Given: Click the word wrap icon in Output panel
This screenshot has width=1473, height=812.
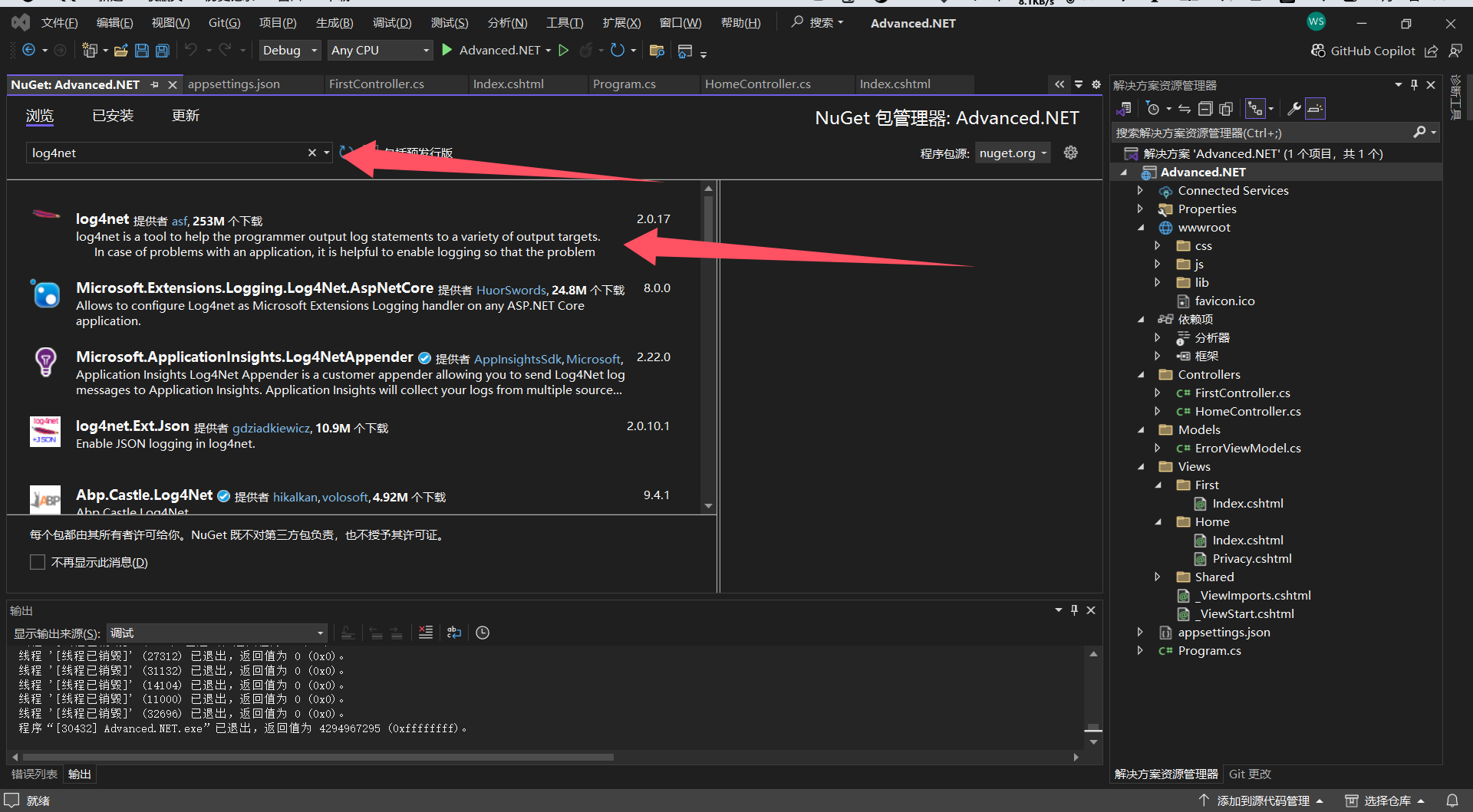Looking at the screenshot, I should point(454,633).
